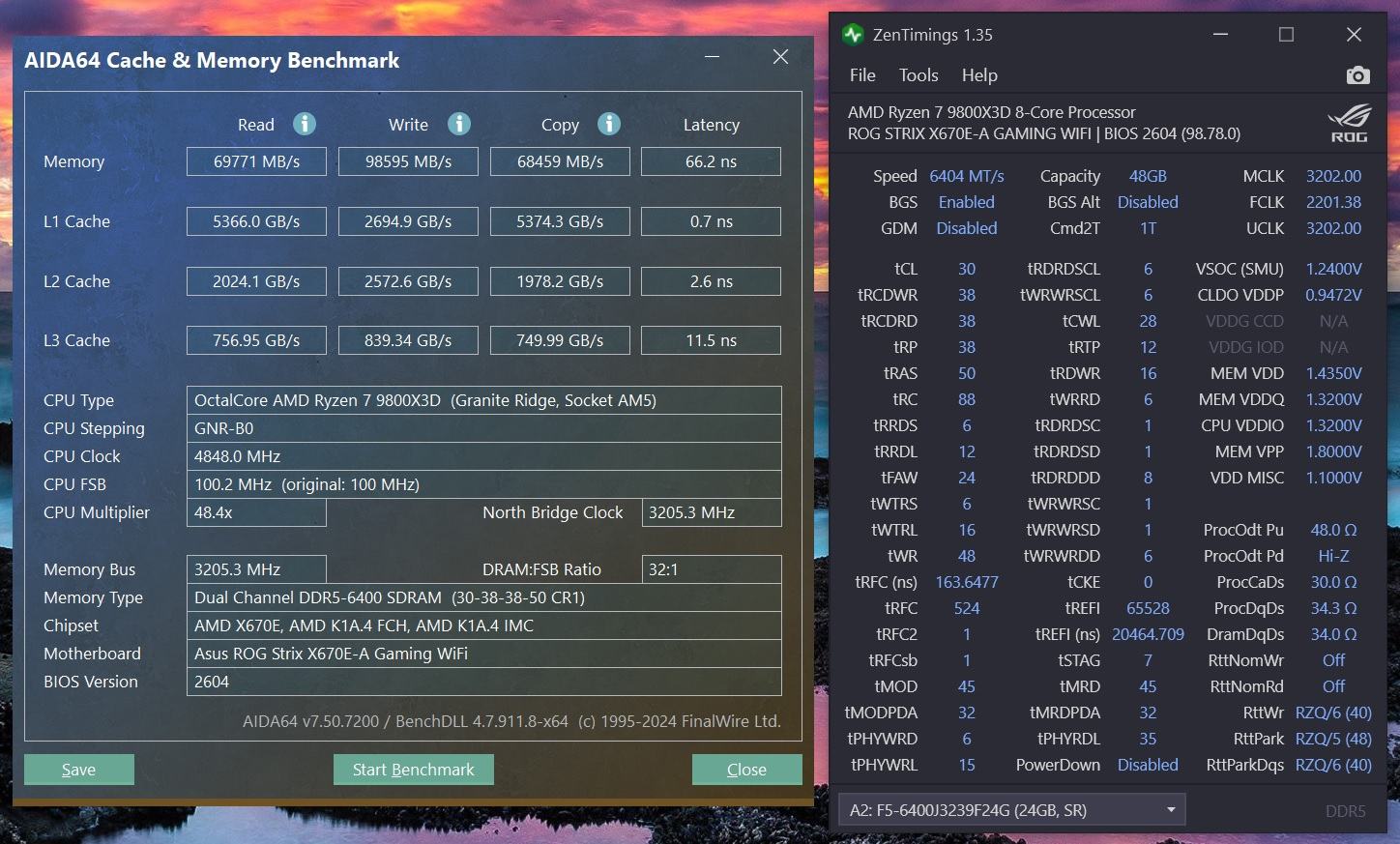Viewport: 1400px width, 844px height.
Task: Minimize the ZenTimings window
Action: coord(1220,35)
